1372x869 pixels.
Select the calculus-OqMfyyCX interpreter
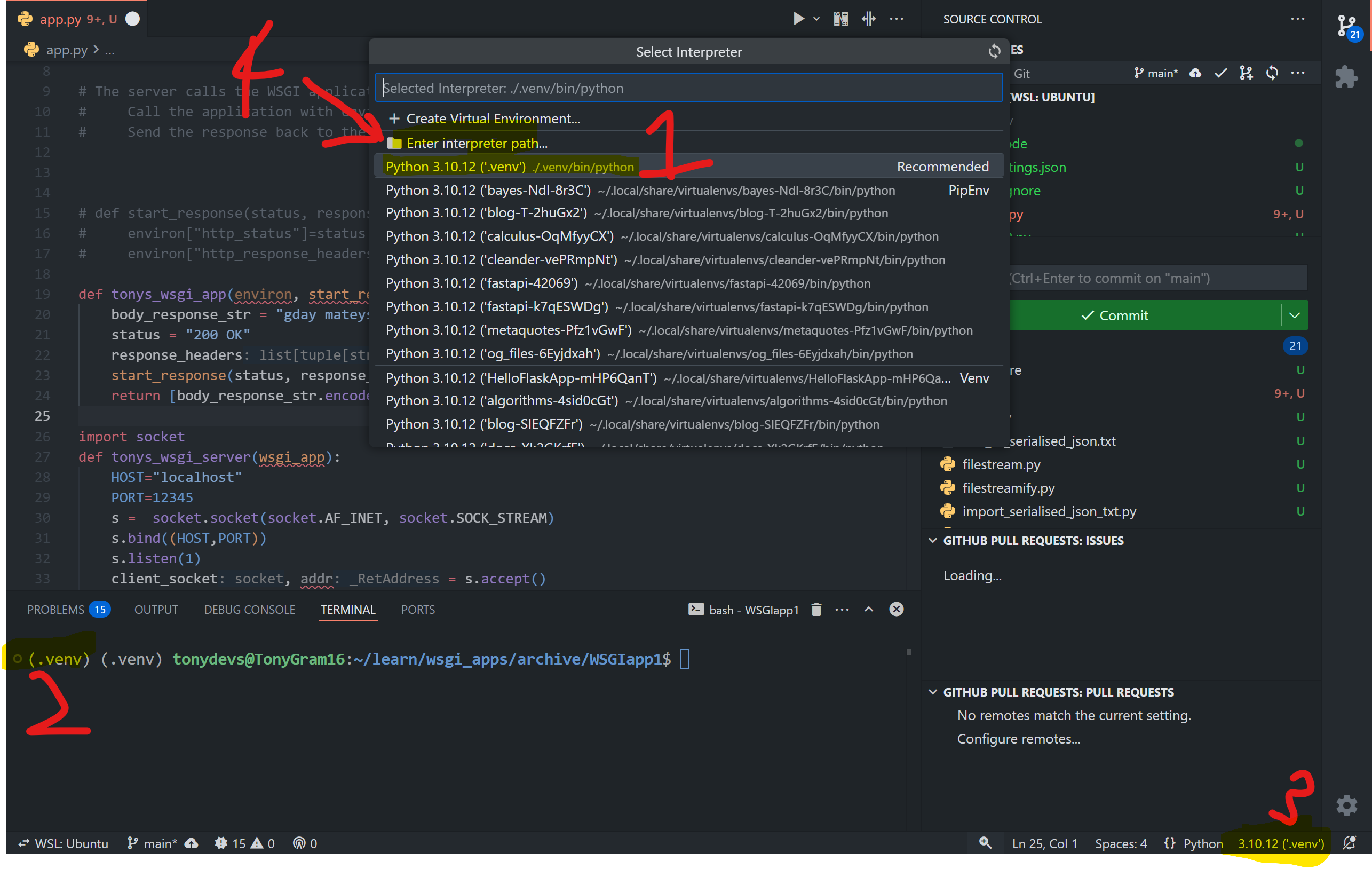tap(688, 236)
